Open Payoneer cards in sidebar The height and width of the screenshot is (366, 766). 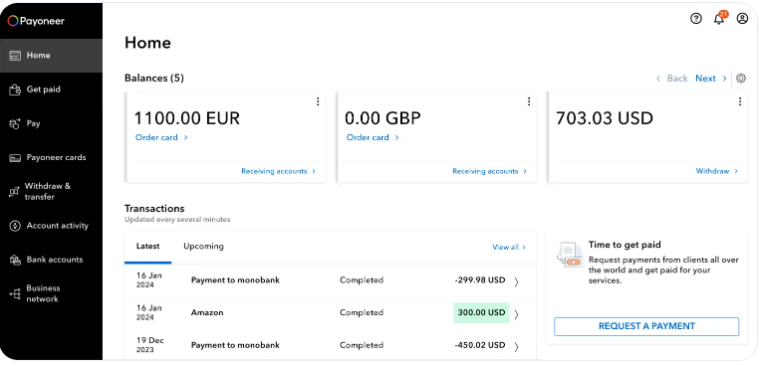tap(51, 158)
